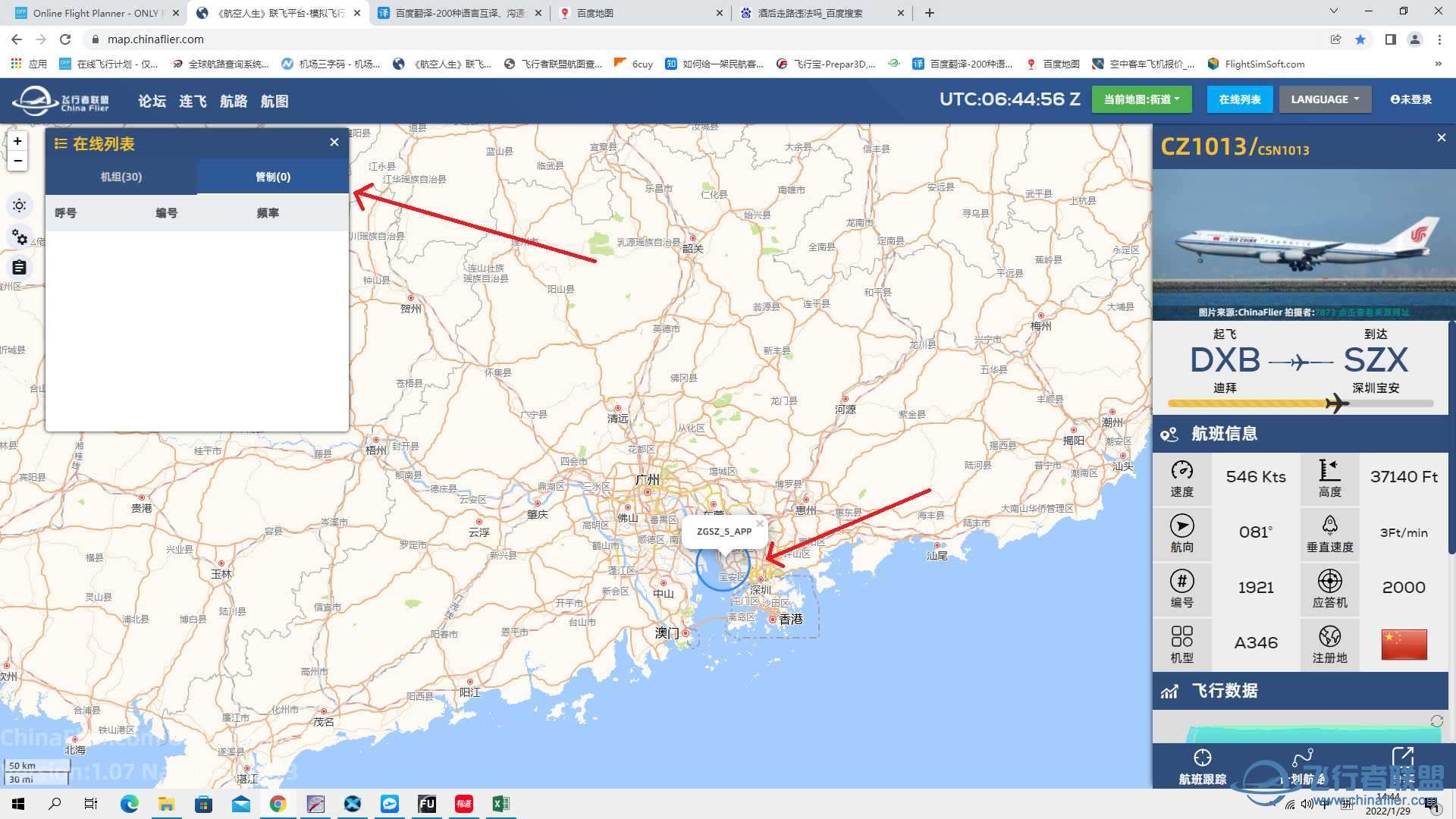Screen dimensions: 1456x819
Task: Refresh the flight data chart
Action: (1436, 721)
